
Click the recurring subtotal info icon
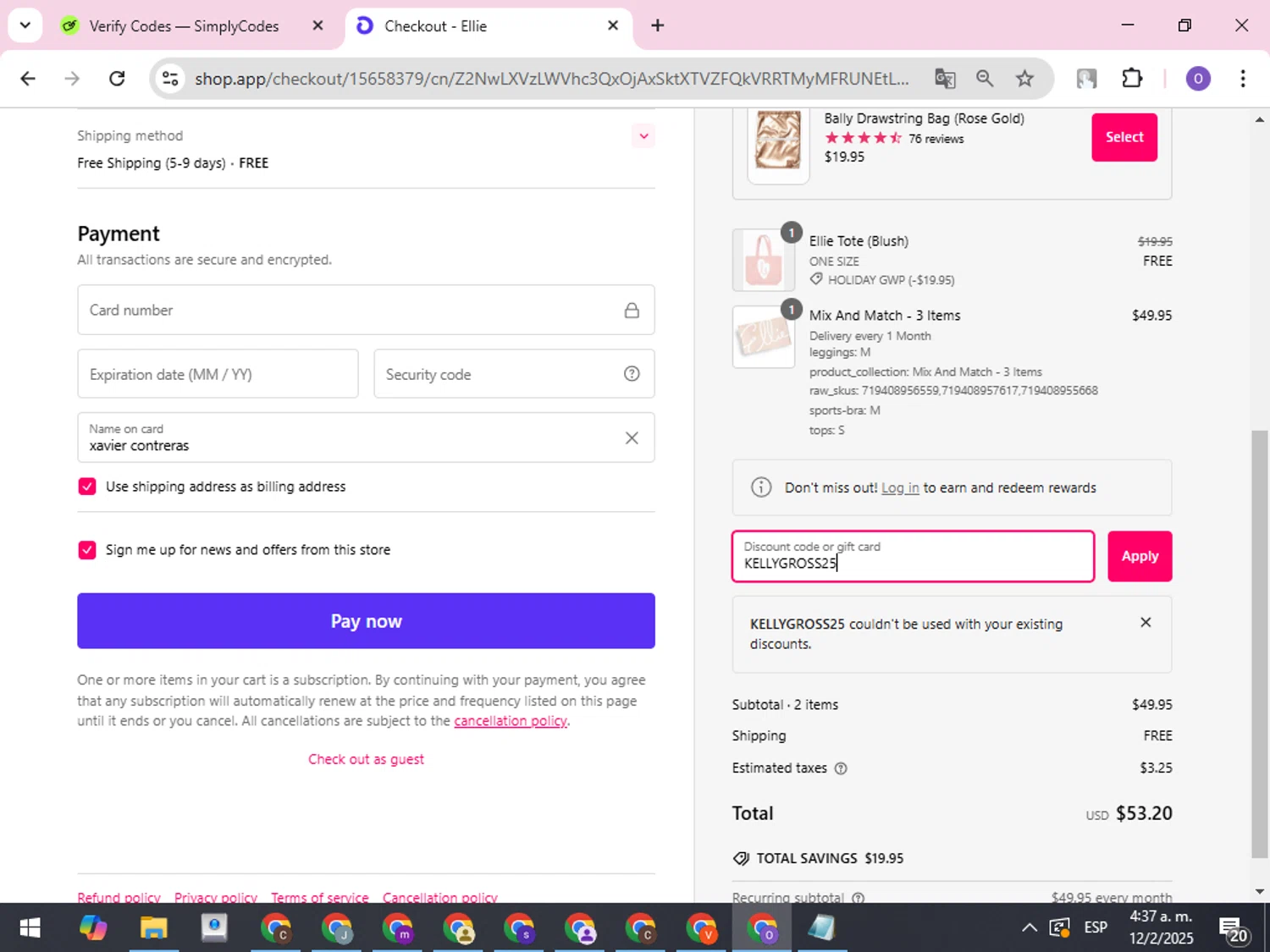pos(858,897)
